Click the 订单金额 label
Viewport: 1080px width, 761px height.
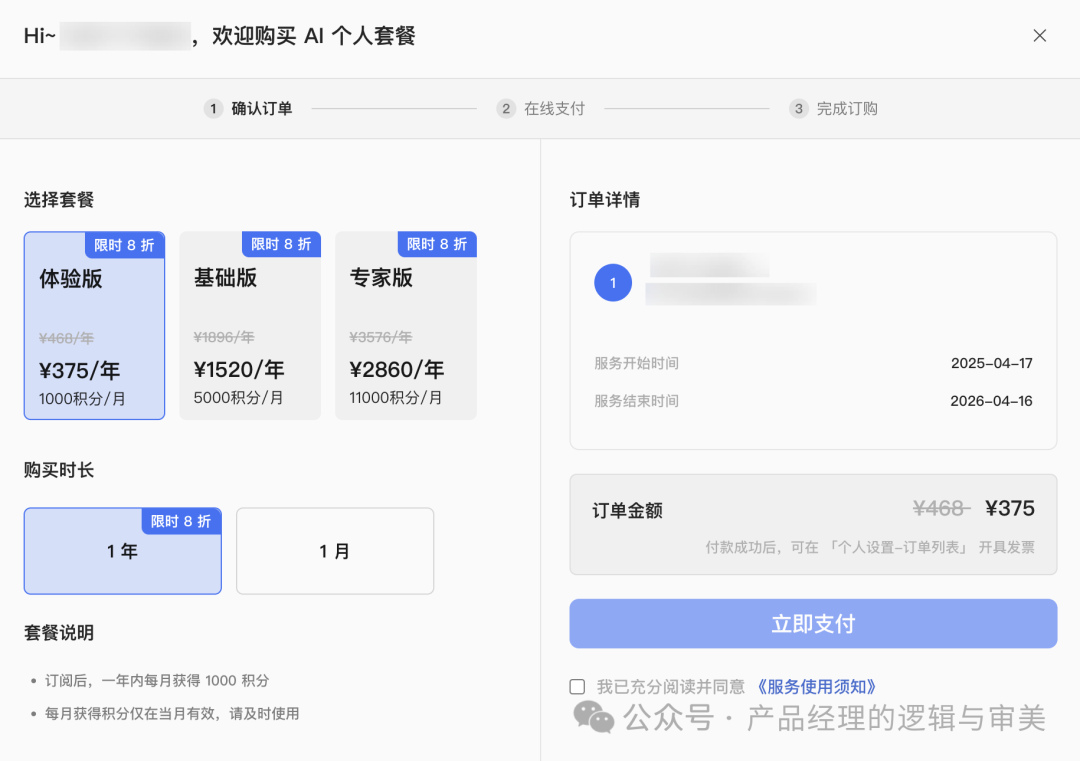(x=627, y=510)
